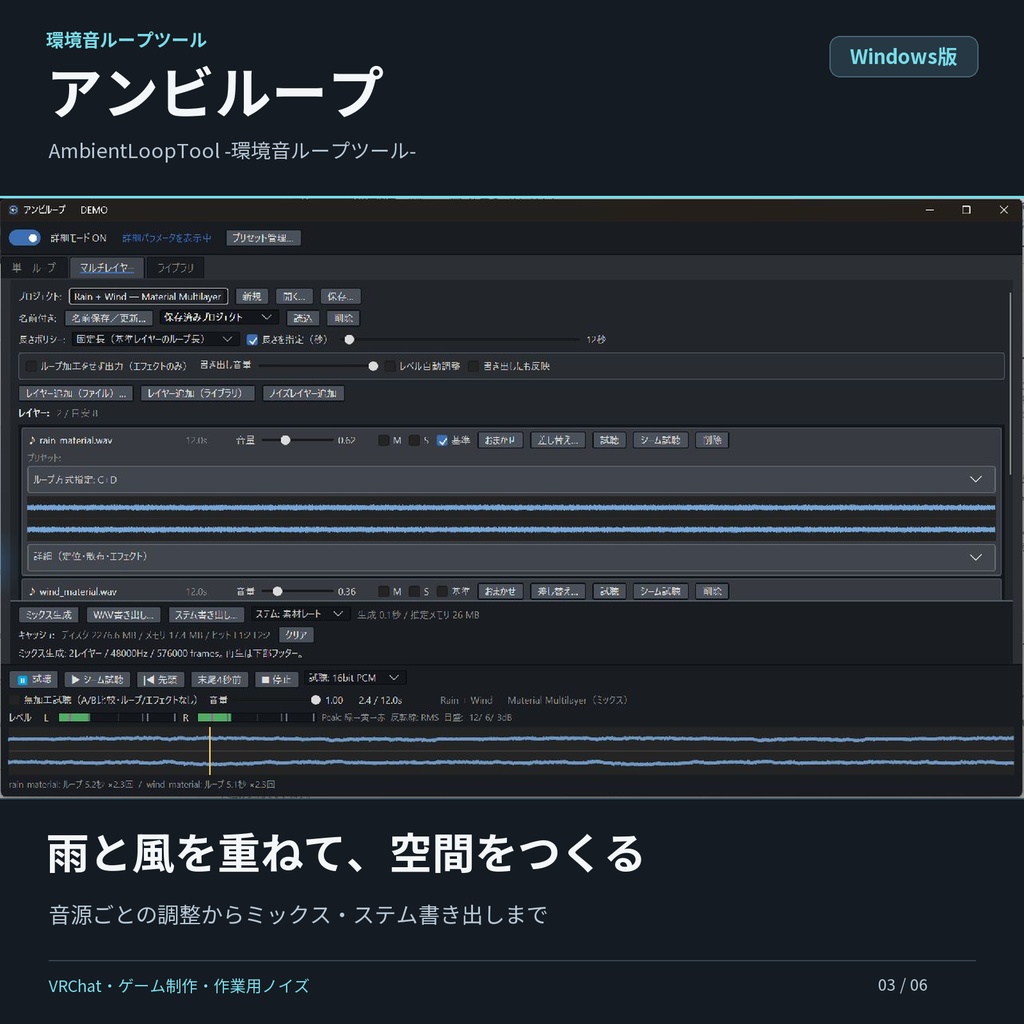
Task: Open the 保存済みプロジェクト dropdown
Action: [x=219, y=317]
